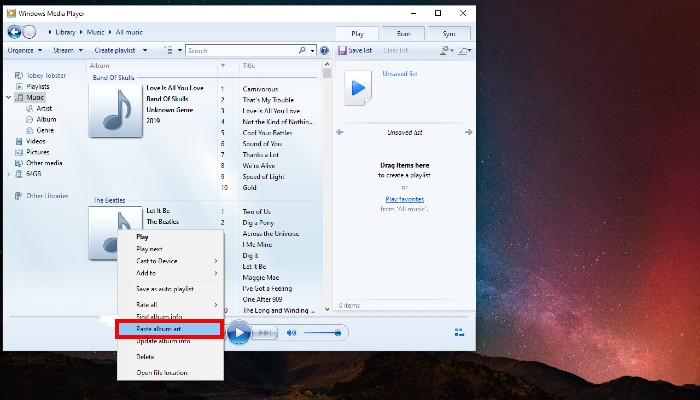This screenshot has height=400, width=700.
Task: Mute audio with the speaker icon
Action: [x=291, y=332]
